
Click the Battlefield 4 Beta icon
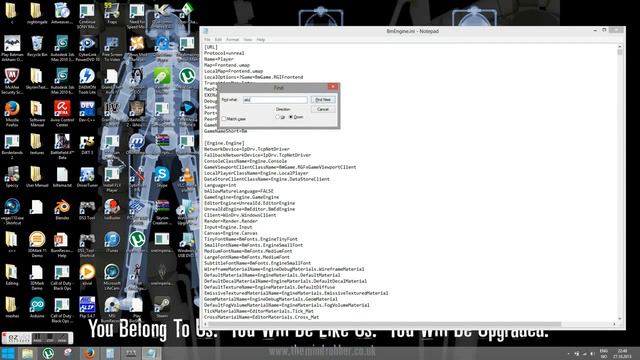pyautogui.click(x=62, y=147)
